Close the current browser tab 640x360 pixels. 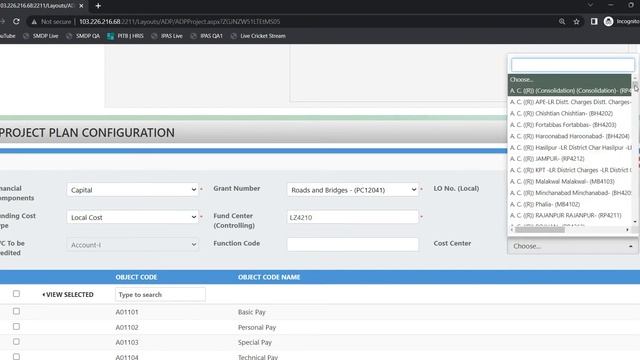[81, 6]
